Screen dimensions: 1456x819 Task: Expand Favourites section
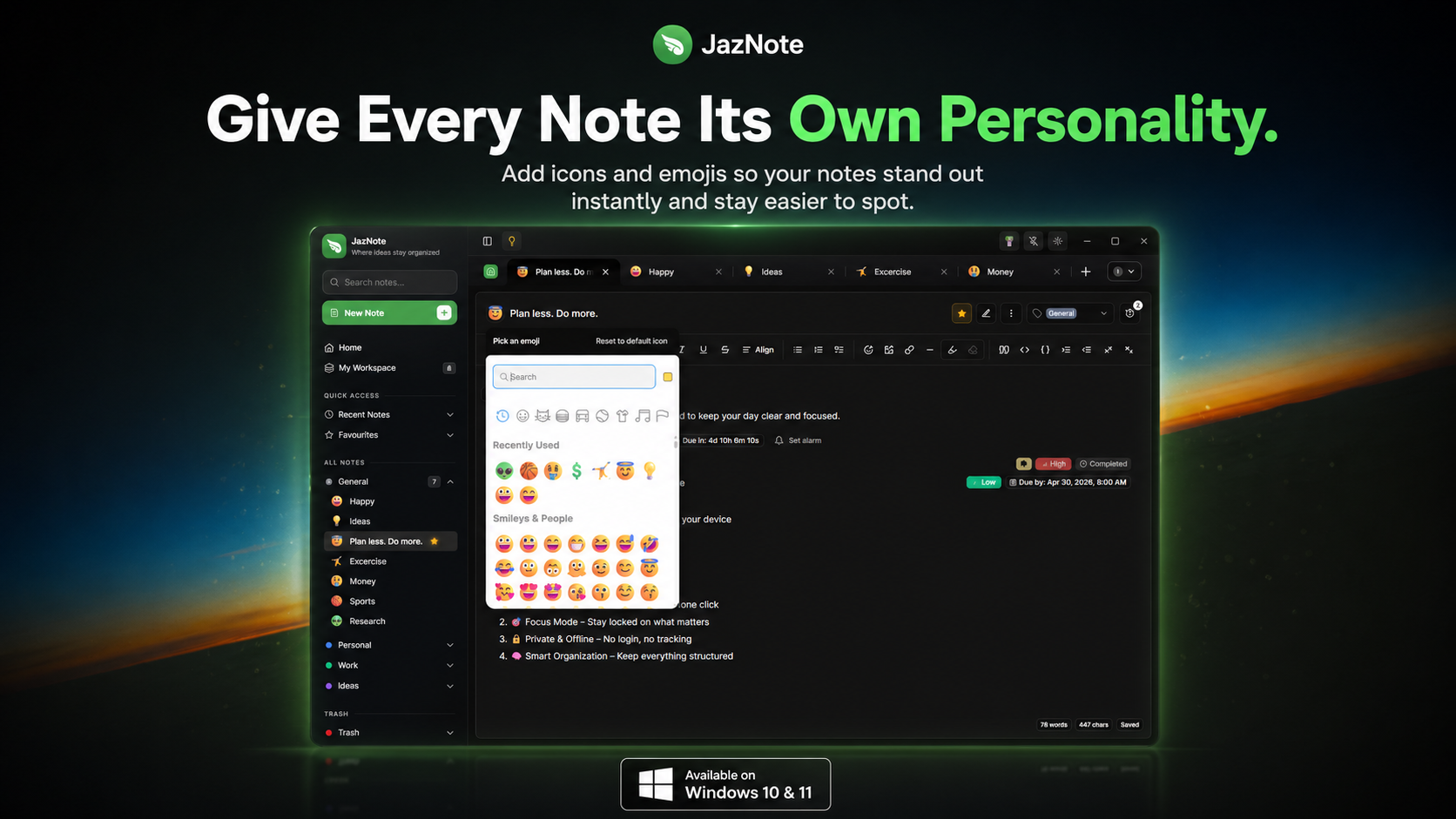click(x=389, y=435)
